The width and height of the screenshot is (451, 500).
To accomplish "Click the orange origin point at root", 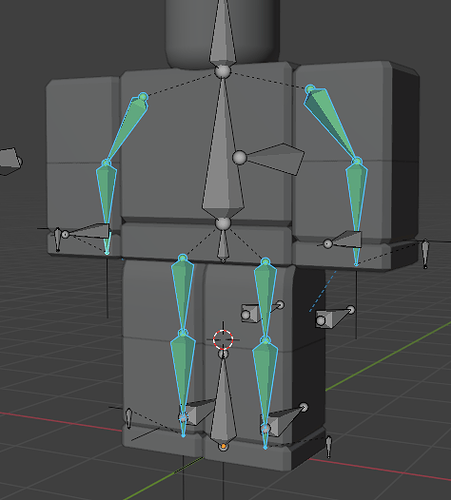I will click(x=223, y=446).
